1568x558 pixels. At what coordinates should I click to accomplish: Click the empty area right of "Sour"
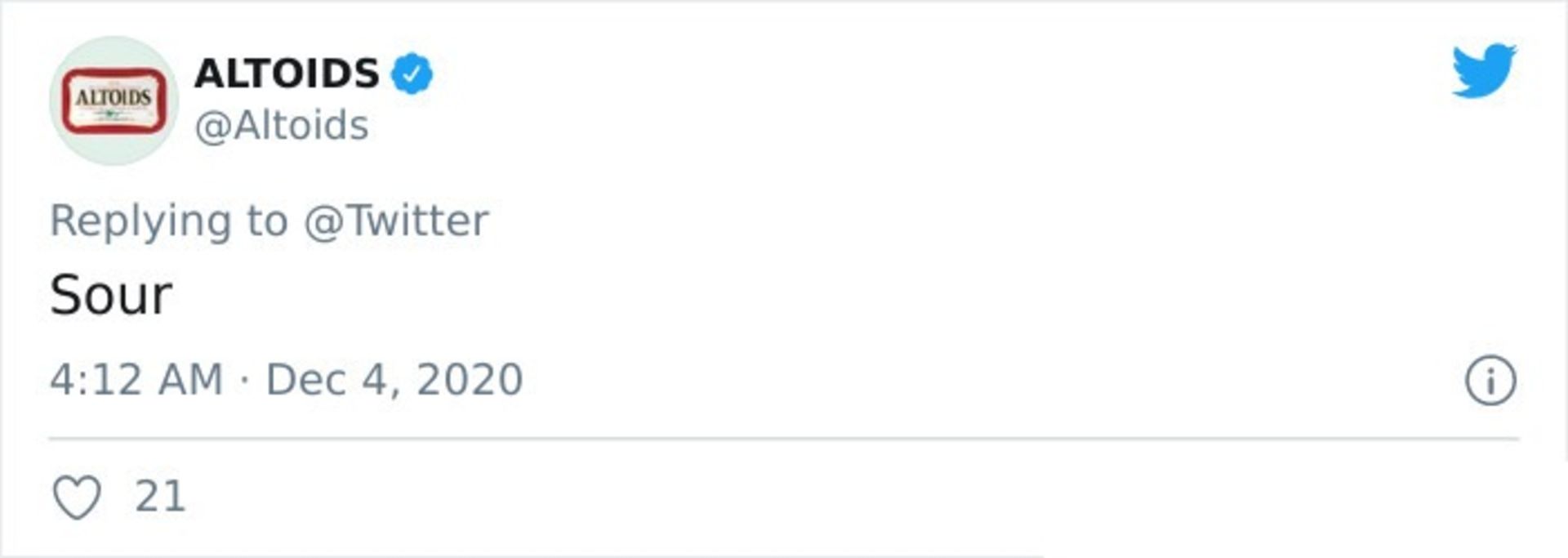pos(735,295)
